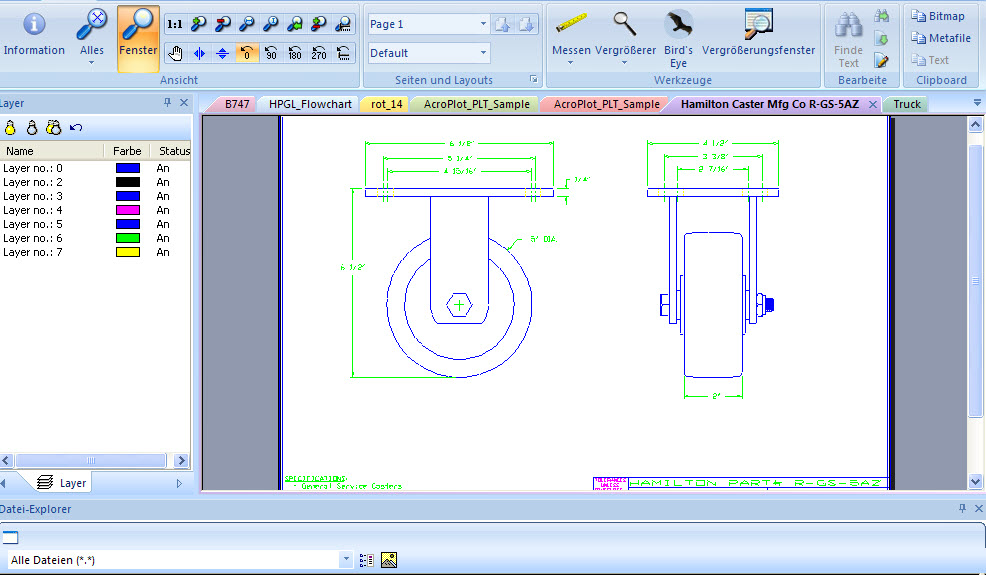Open the Page 1 dropdown

click(483, 24)
